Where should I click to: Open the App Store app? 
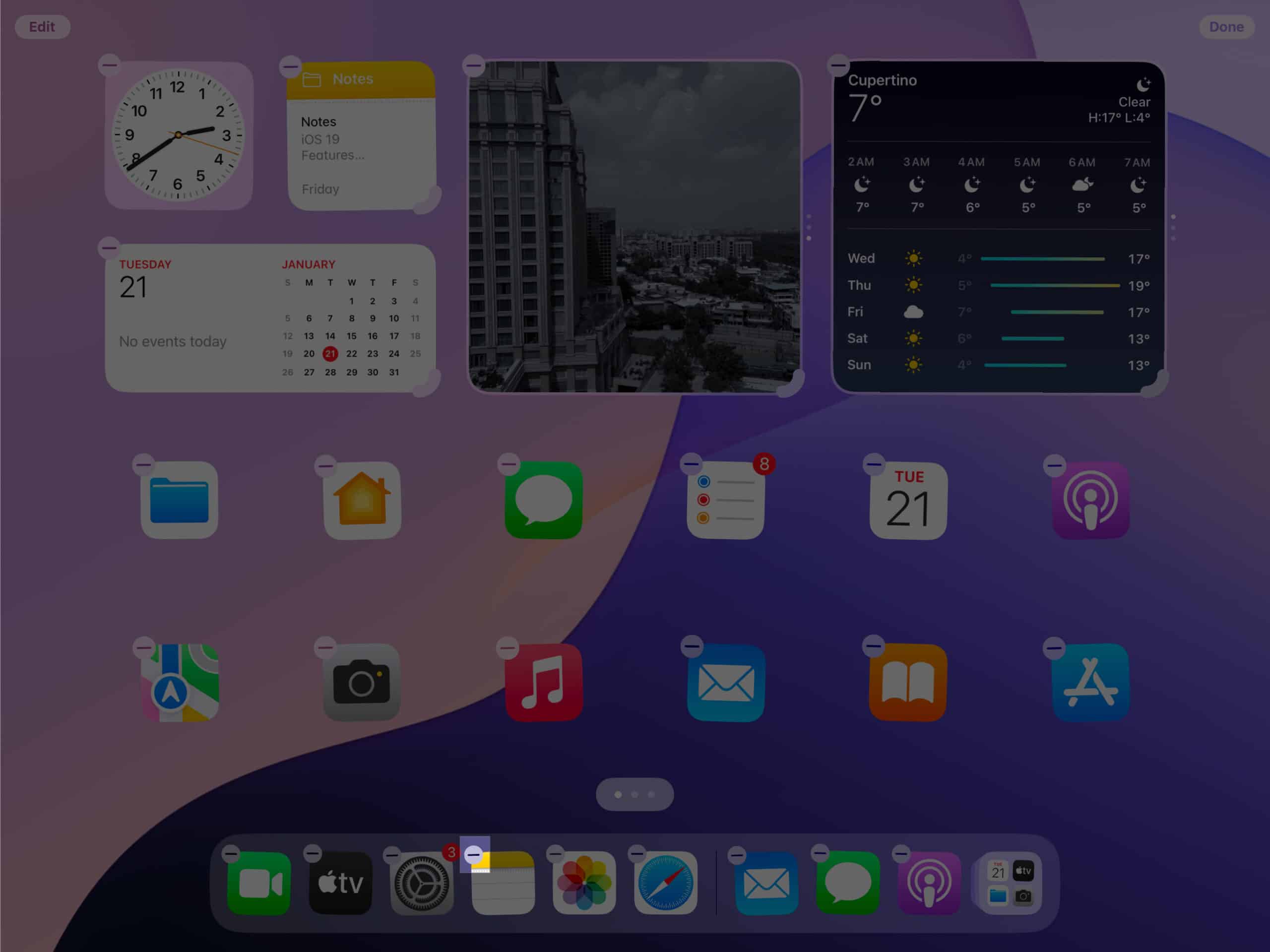coord(1088,684)
